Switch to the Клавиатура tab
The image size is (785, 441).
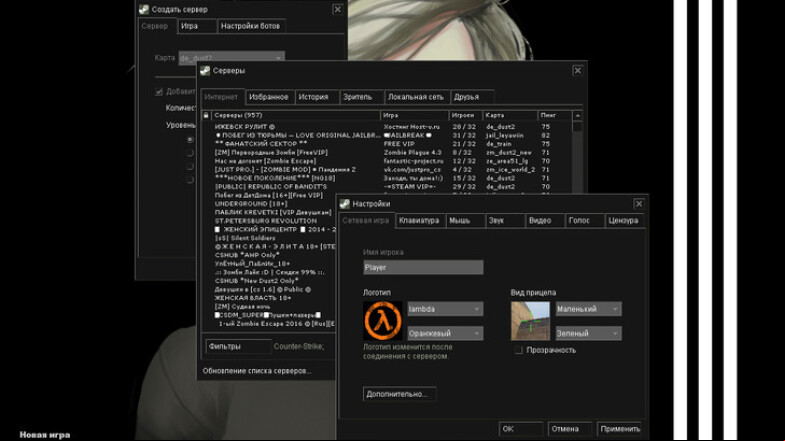point(420,221)
